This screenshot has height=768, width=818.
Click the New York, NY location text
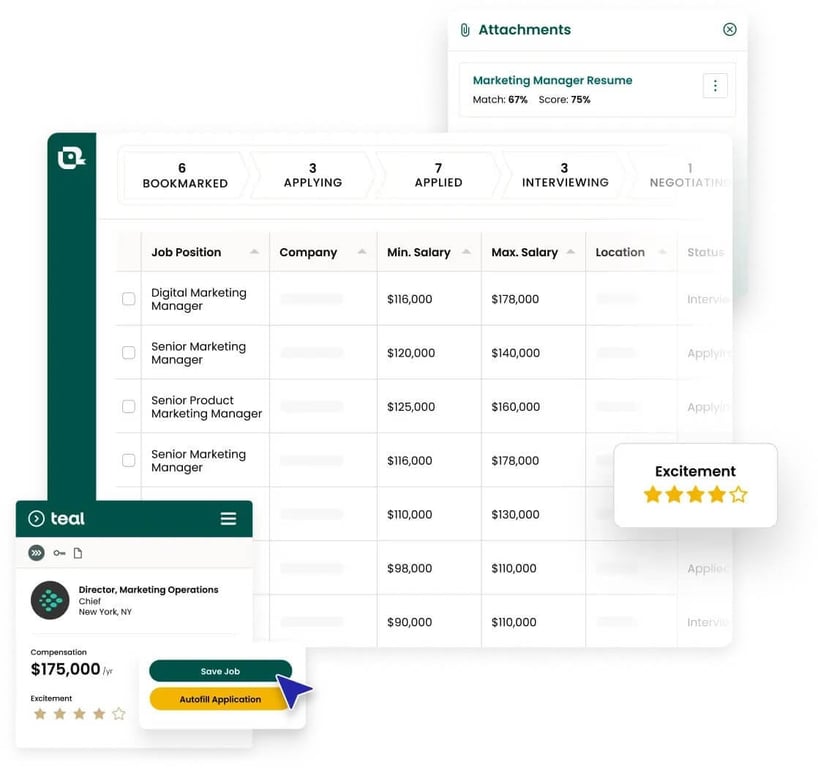click(105, 612)
